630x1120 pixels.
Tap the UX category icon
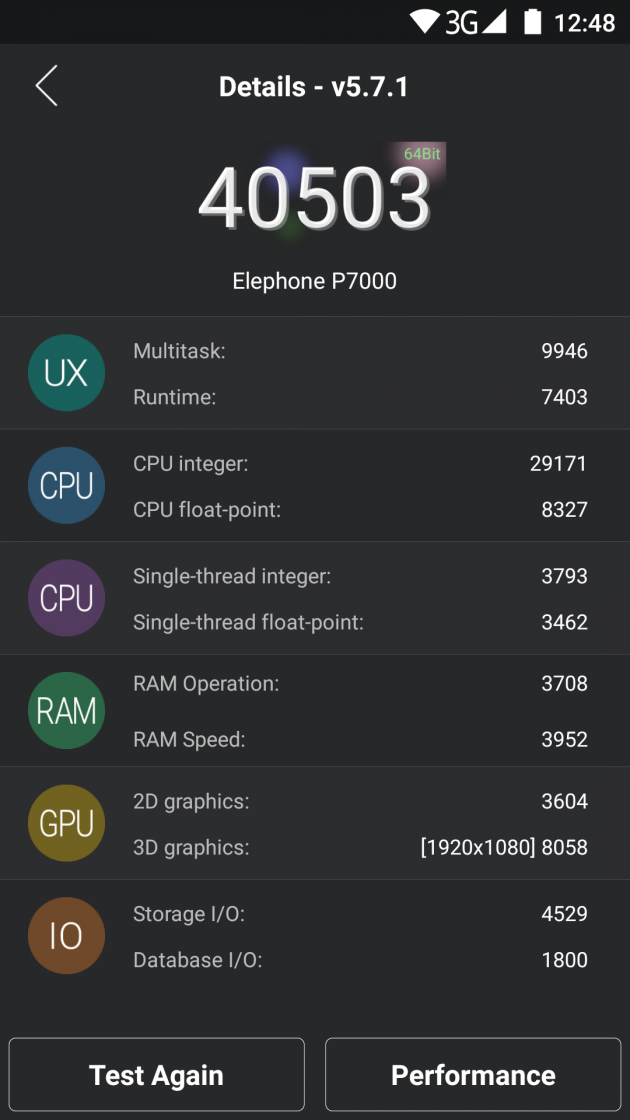coord(66,372)
